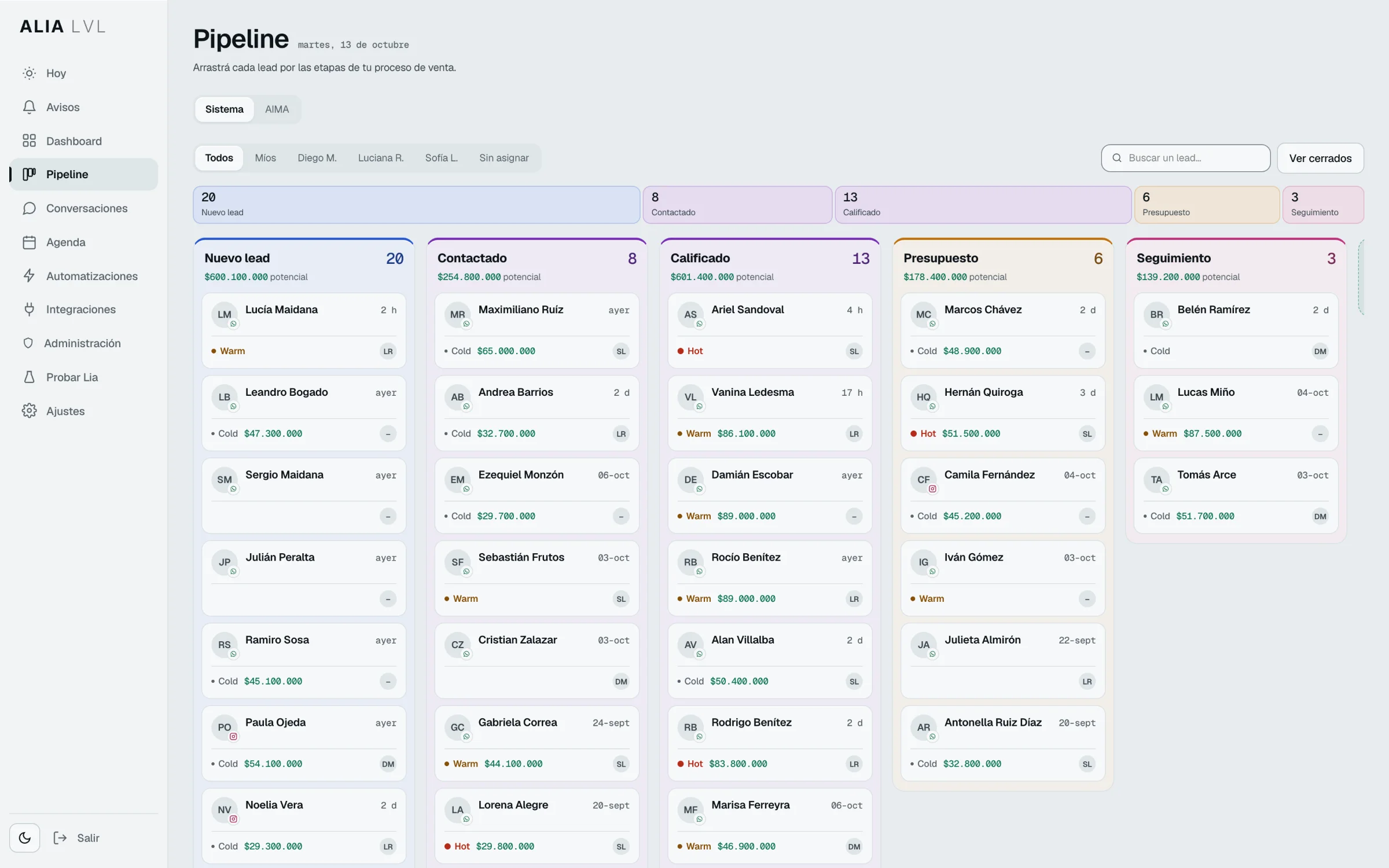Click the Salir logout icon
This screenshot has height=868, width=1389.
(x=60, y=838)
